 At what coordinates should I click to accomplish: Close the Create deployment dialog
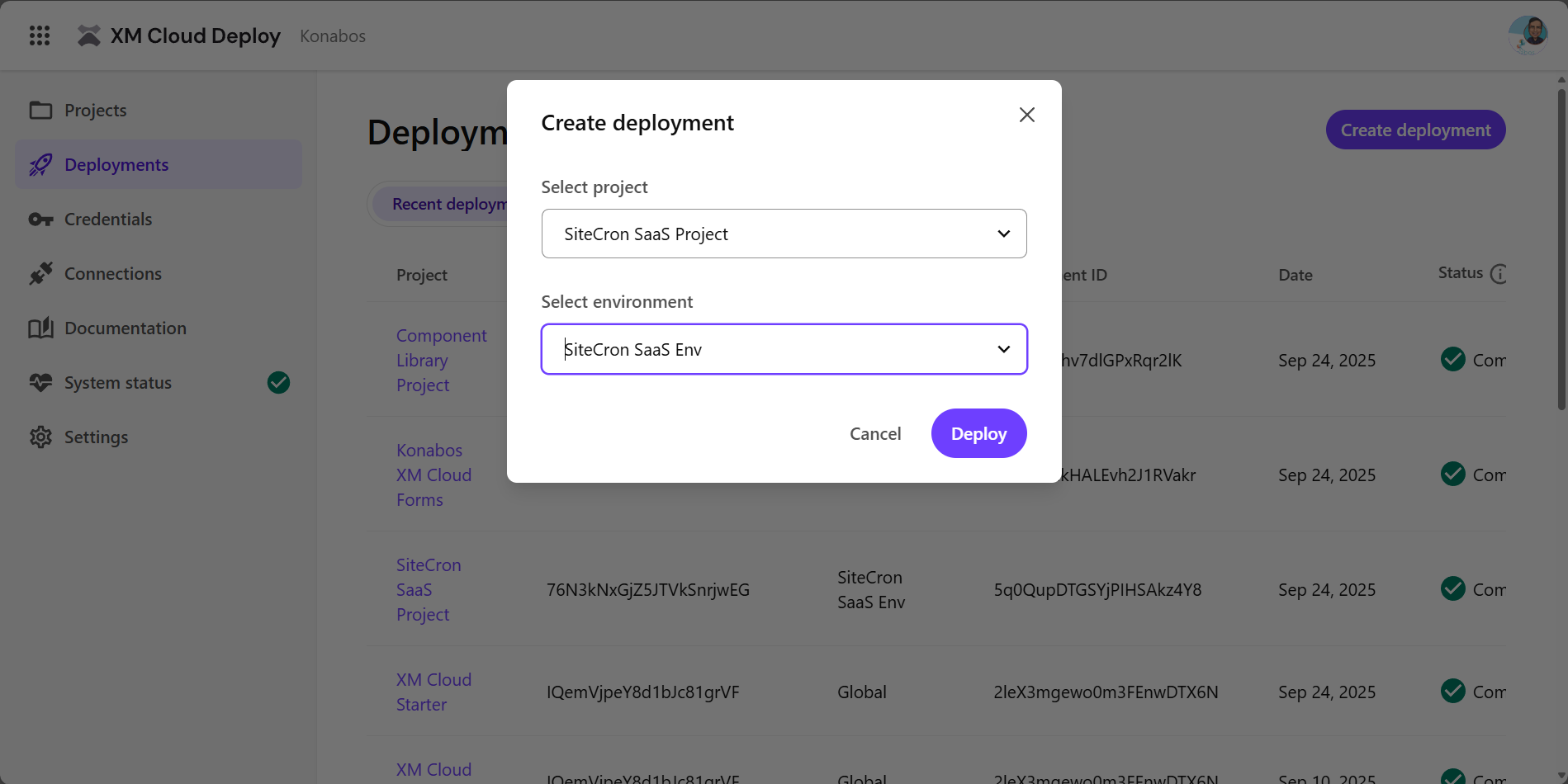[1026, 115]
